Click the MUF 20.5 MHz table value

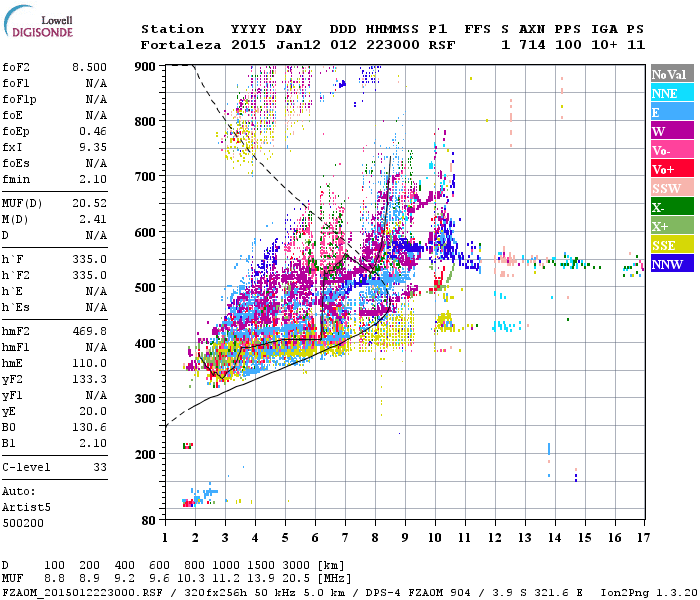tap(296, 579)
